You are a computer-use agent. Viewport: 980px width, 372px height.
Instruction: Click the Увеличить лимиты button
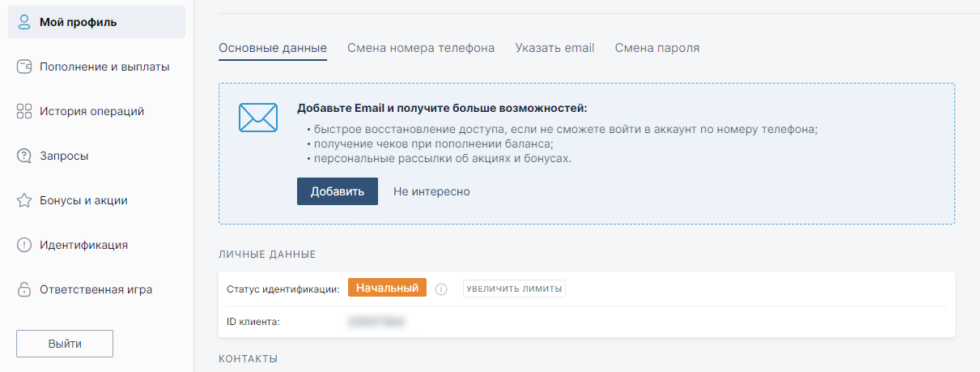coord(514,289)
